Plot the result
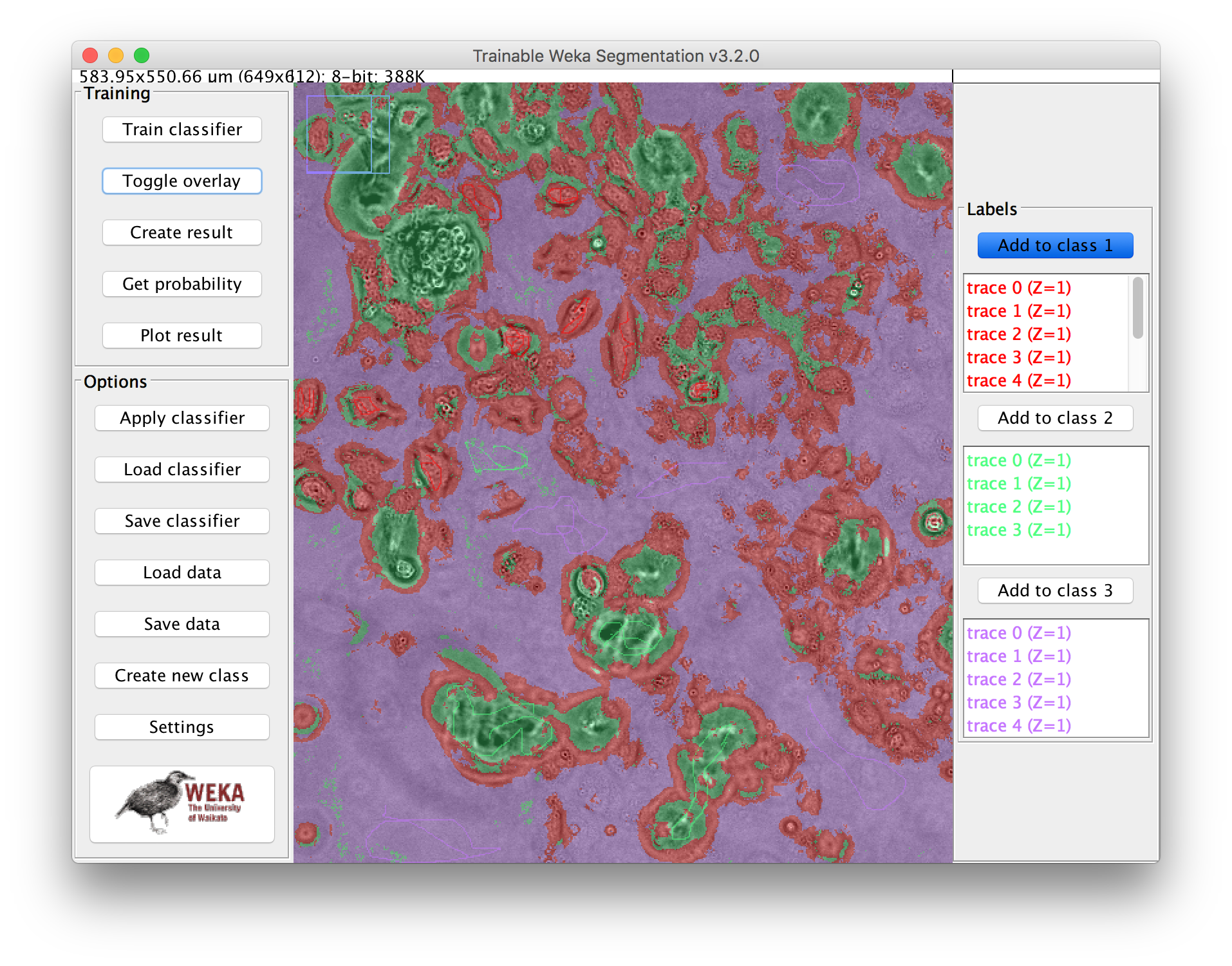Image resolution: width=1232 pixels, height=966 pixels. coord(182,335)
